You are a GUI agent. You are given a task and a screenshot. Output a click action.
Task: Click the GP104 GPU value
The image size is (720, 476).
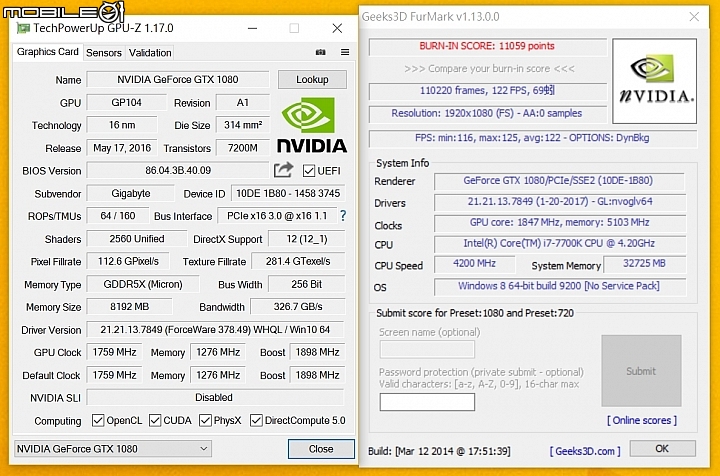126,102
